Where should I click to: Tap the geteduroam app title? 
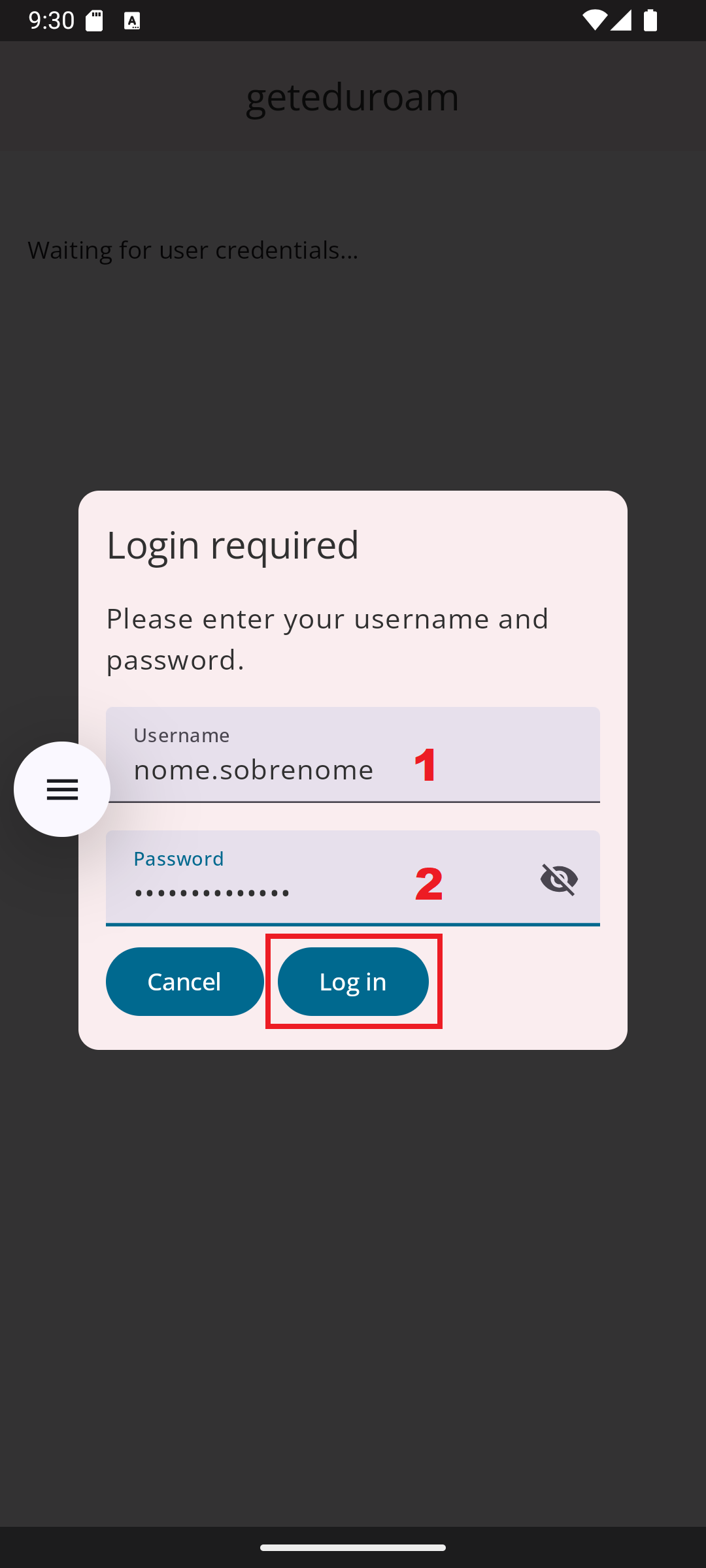[x=353, y=96]
